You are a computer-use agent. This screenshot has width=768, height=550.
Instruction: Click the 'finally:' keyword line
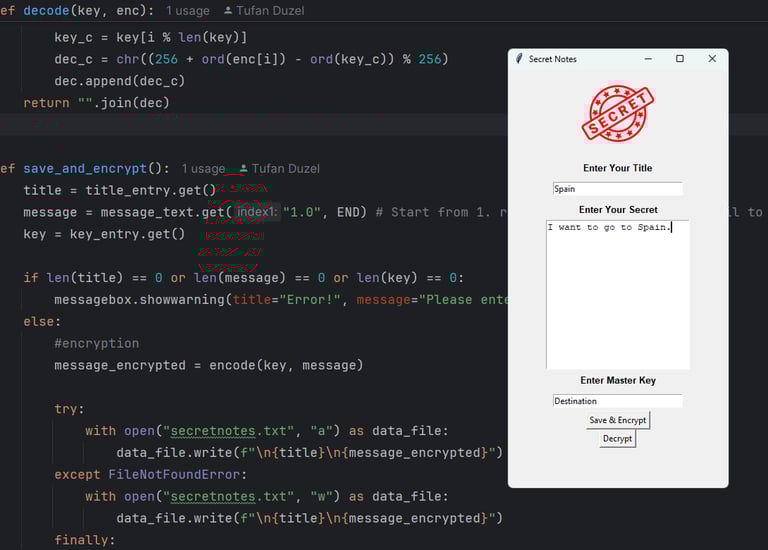[x=85, y=540]
